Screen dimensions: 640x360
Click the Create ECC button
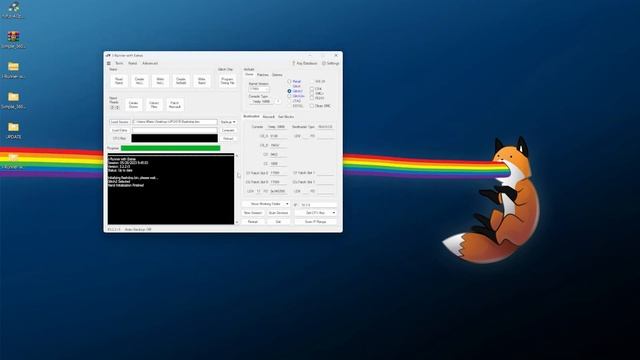[x=140, y=81]
